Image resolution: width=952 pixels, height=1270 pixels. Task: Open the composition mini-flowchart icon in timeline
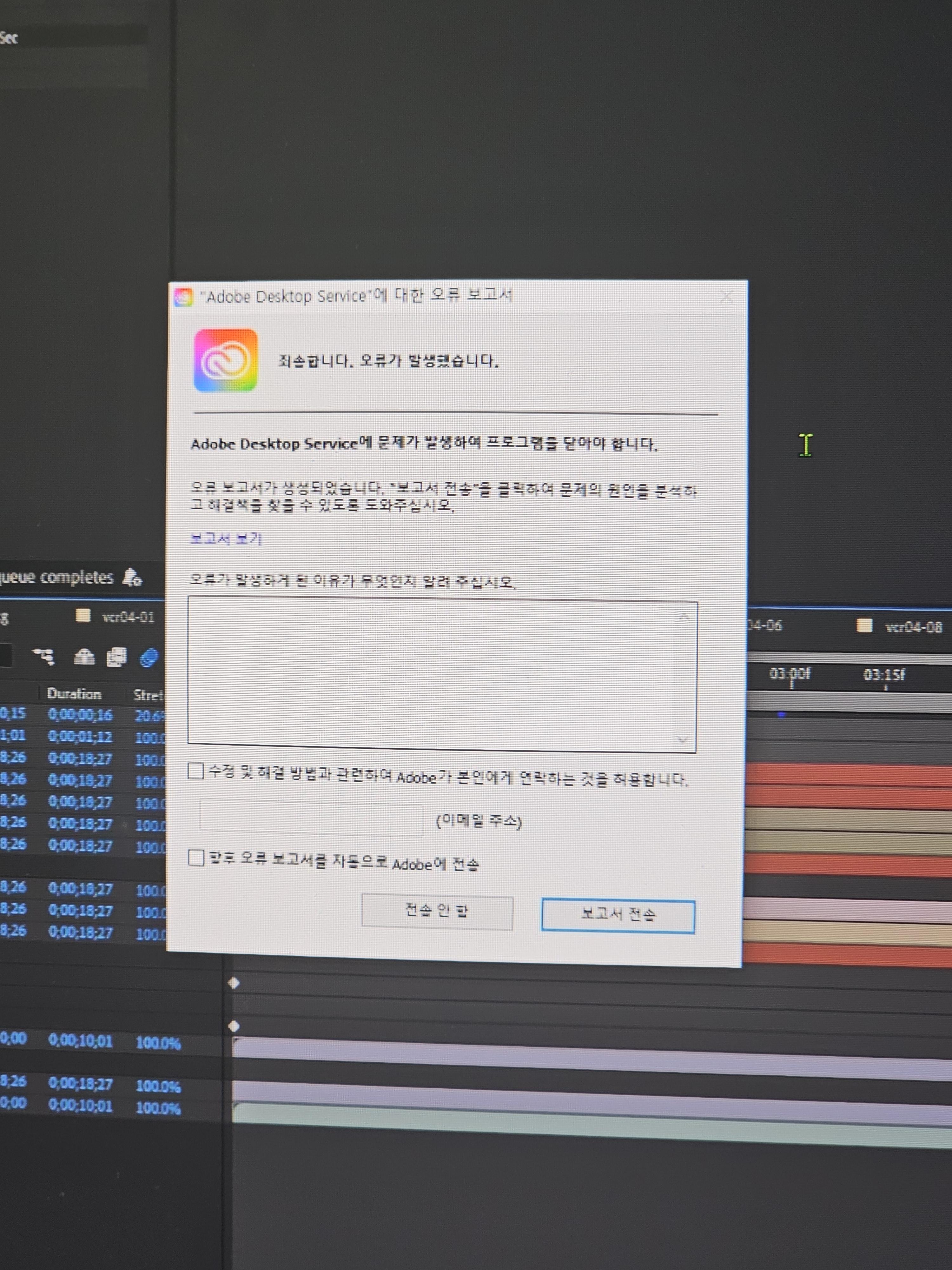point(43,656)
